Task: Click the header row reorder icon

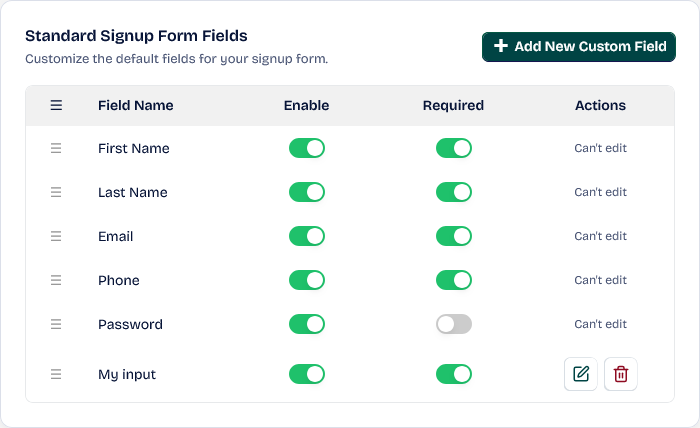Action: coord(56,105)
